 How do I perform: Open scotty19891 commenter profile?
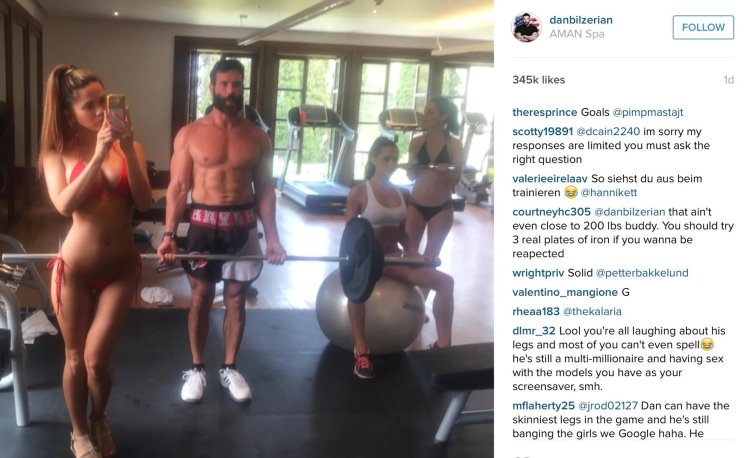542,131
